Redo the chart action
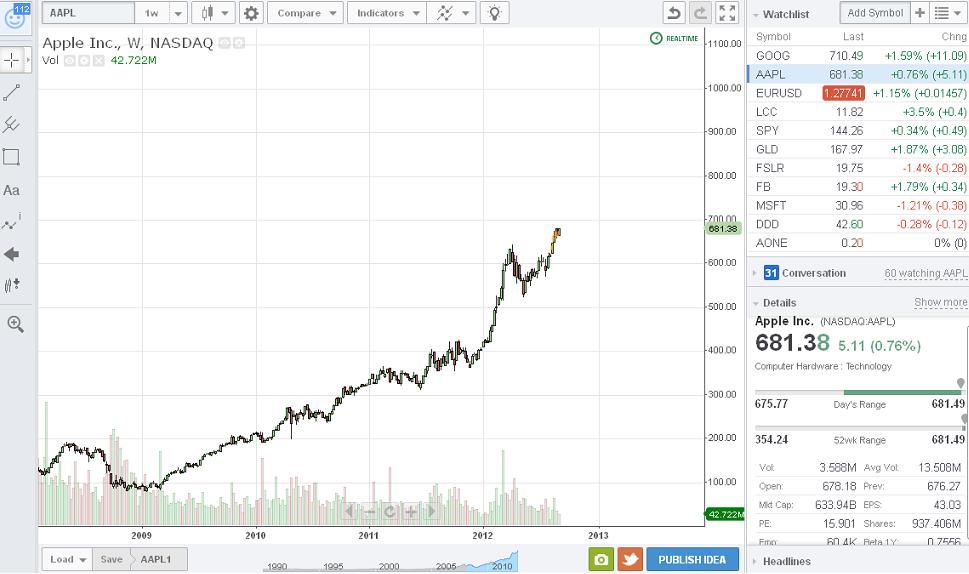969x574 pixels. 700,13
